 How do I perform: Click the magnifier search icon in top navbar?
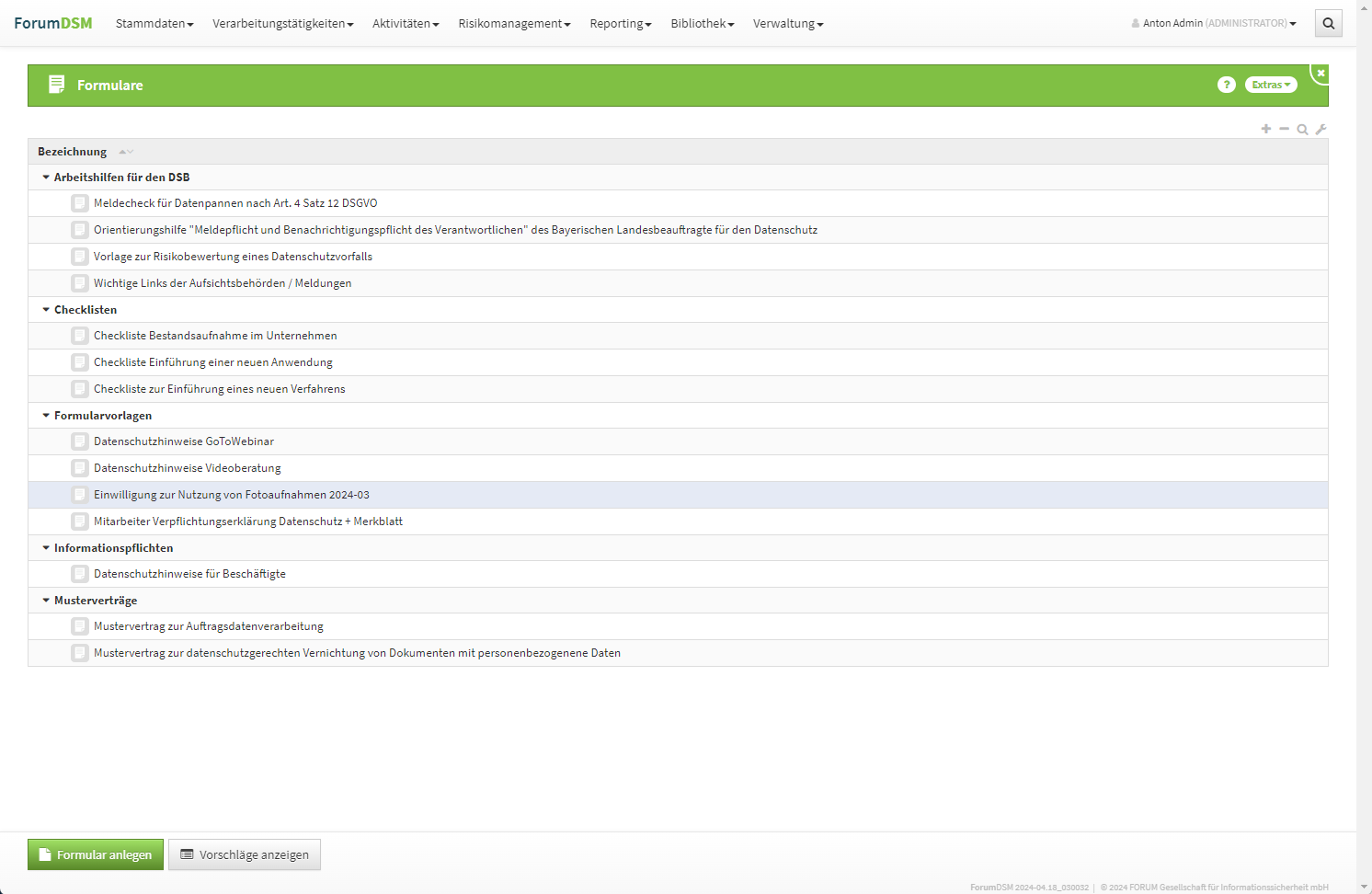[x=1328, y=24]
